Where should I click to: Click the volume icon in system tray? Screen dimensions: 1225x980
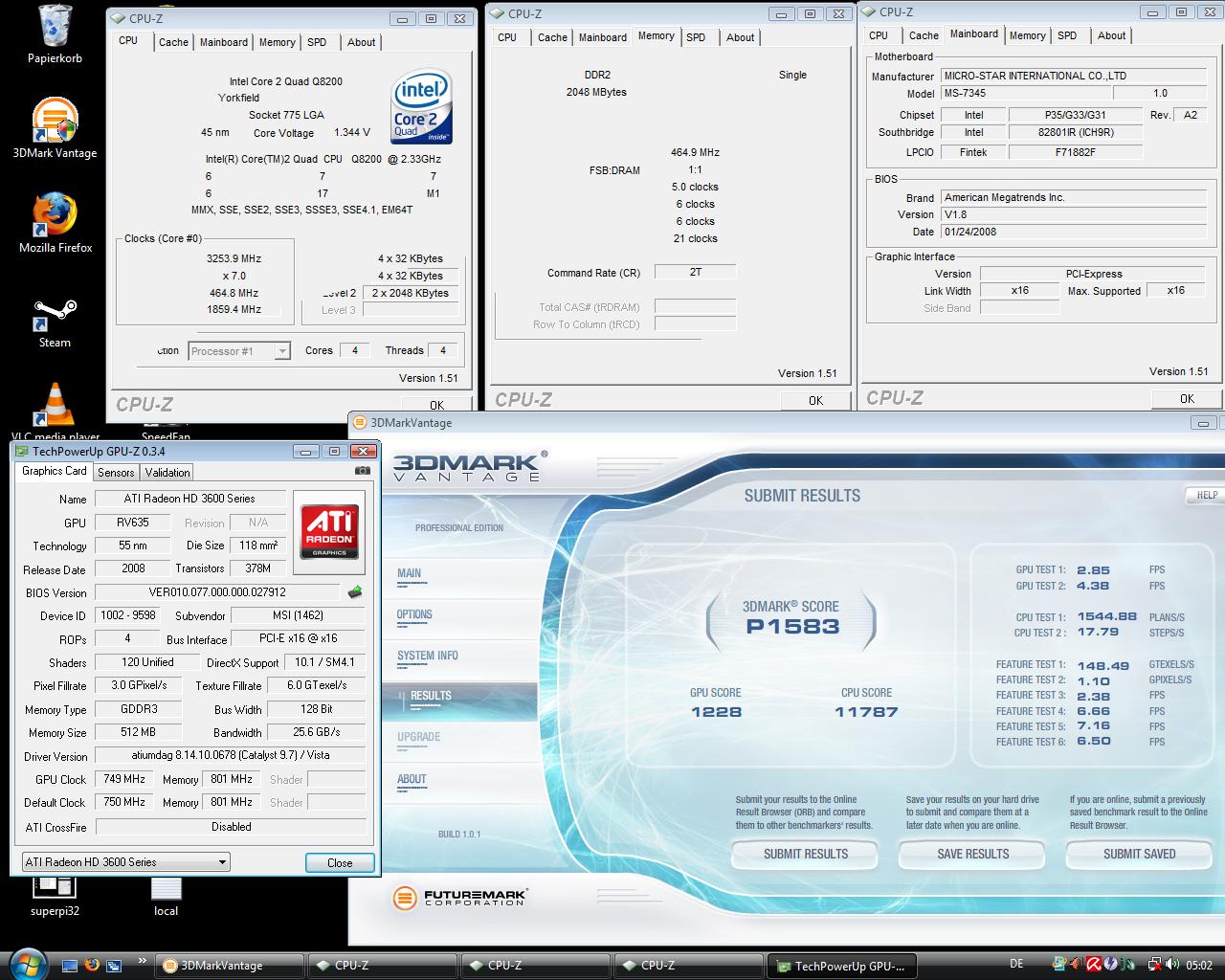pyautogui.click(x=1174, y=965)
